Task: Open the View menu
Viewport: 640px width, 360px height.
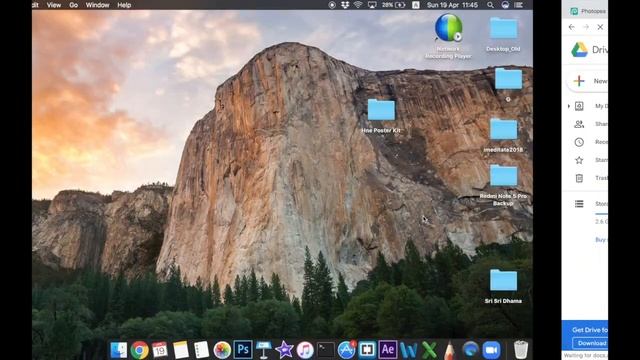Action: coord(53,5)
